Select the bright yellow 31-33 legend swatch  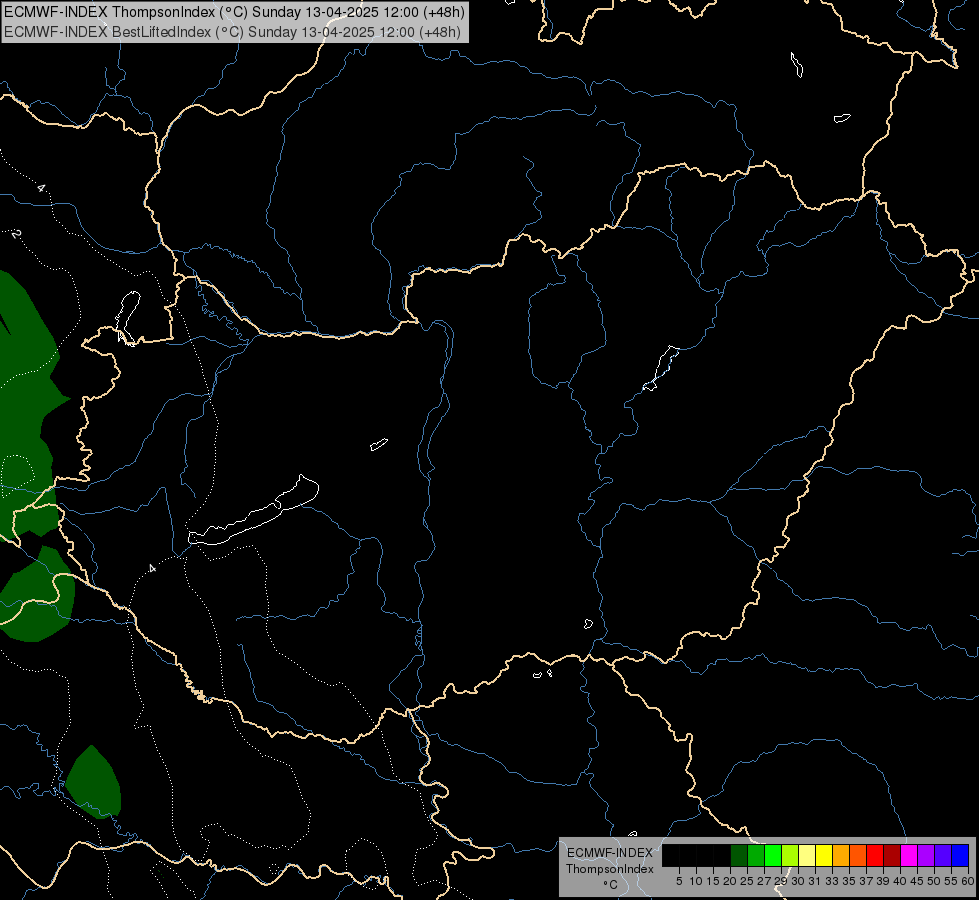tap(824, 855)
